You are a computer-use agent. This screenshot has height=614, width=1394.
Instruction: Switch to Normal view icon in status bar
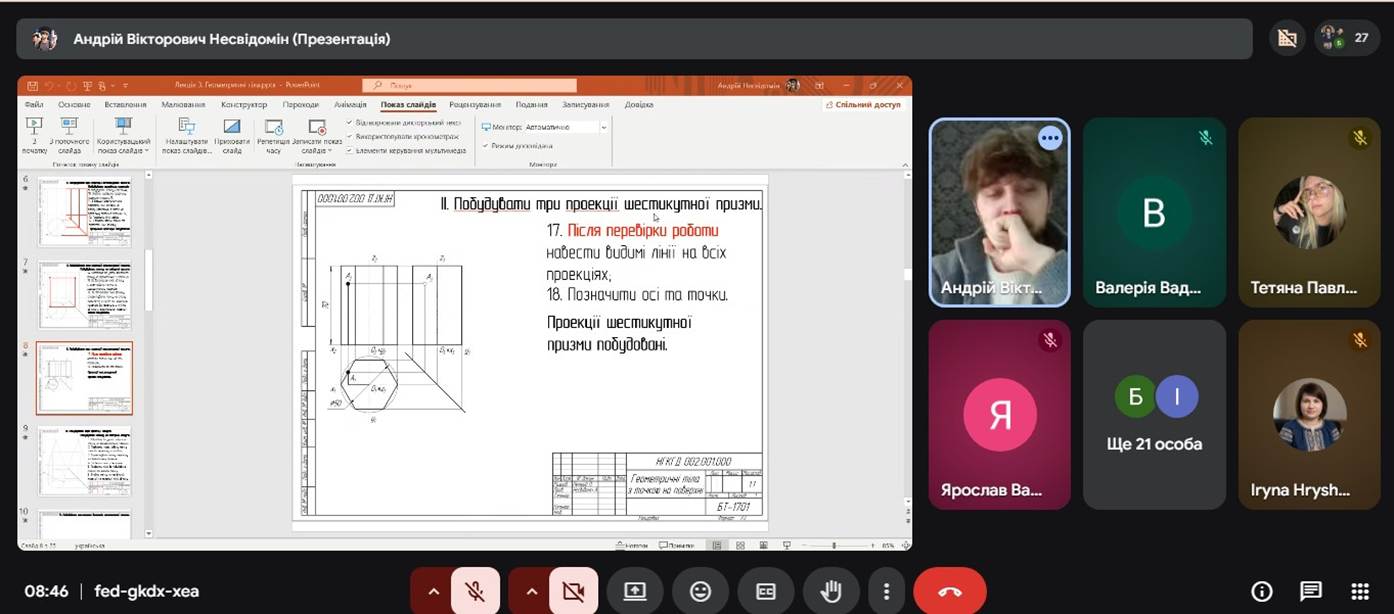click(716, 545)
